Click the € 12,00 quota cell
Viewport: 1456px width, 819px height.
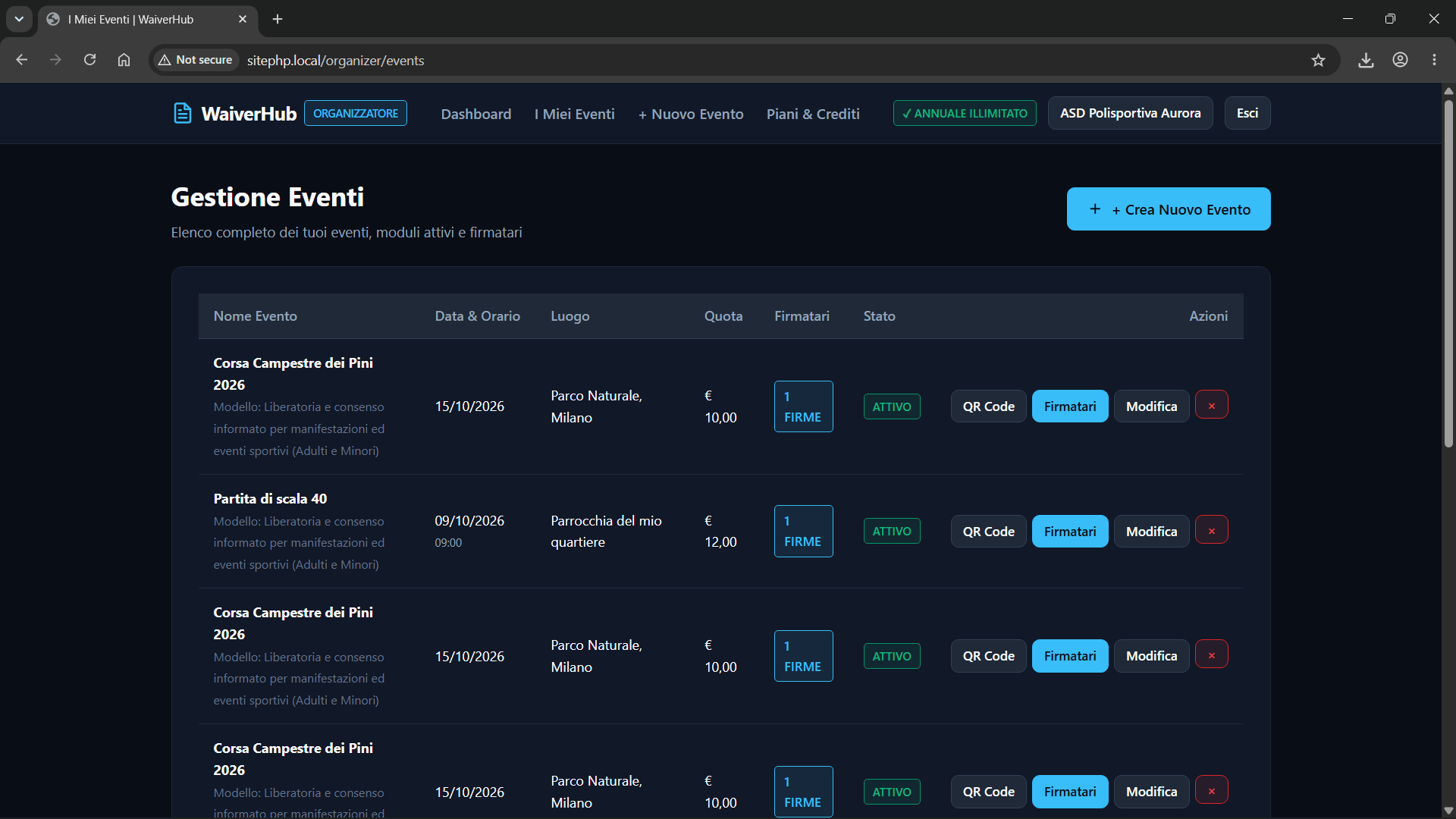[x=720, y=532]
